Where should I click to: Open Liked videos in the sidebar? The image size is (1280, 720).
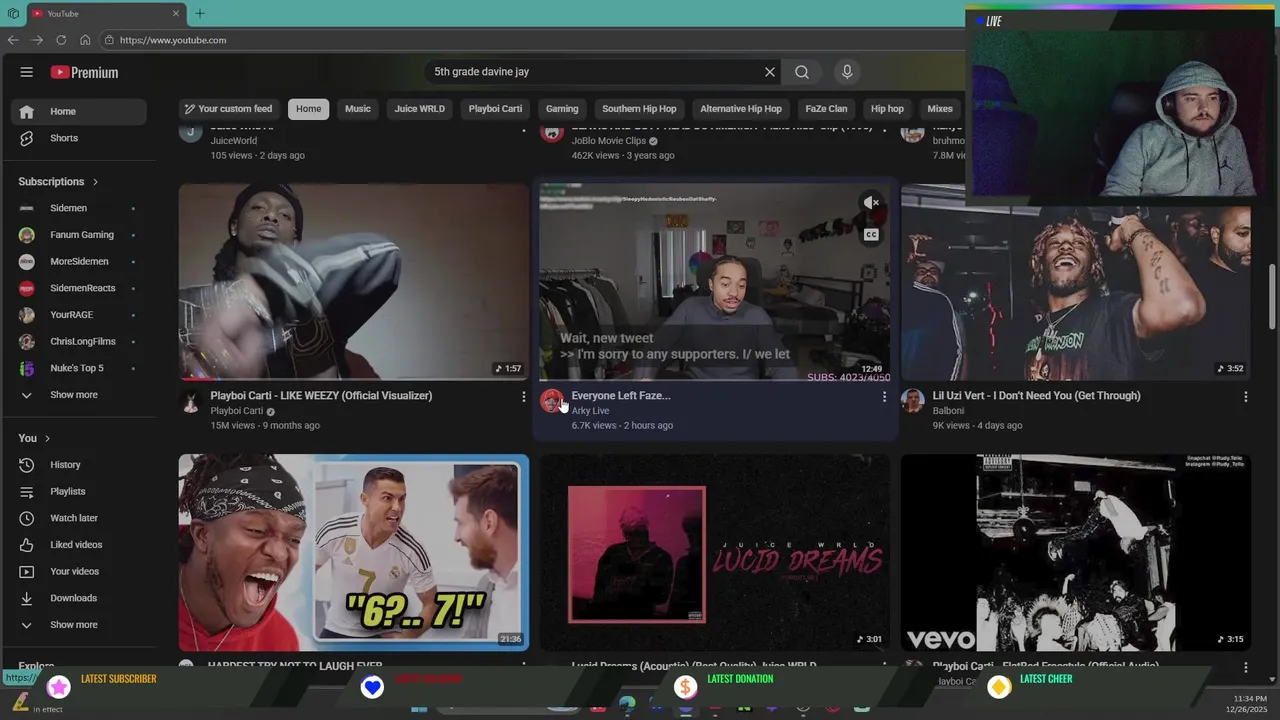79,545
